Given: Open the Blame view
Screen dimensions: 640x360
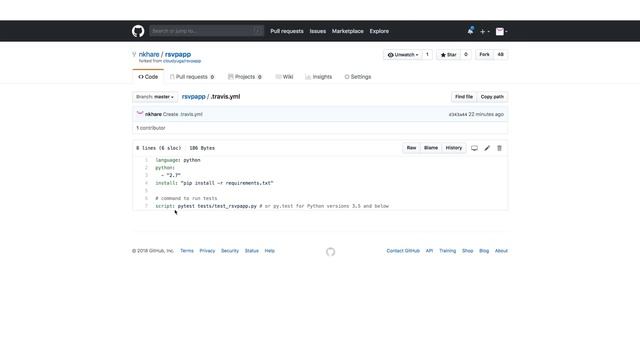Looking at the screenshot, I should click(431, 148).
